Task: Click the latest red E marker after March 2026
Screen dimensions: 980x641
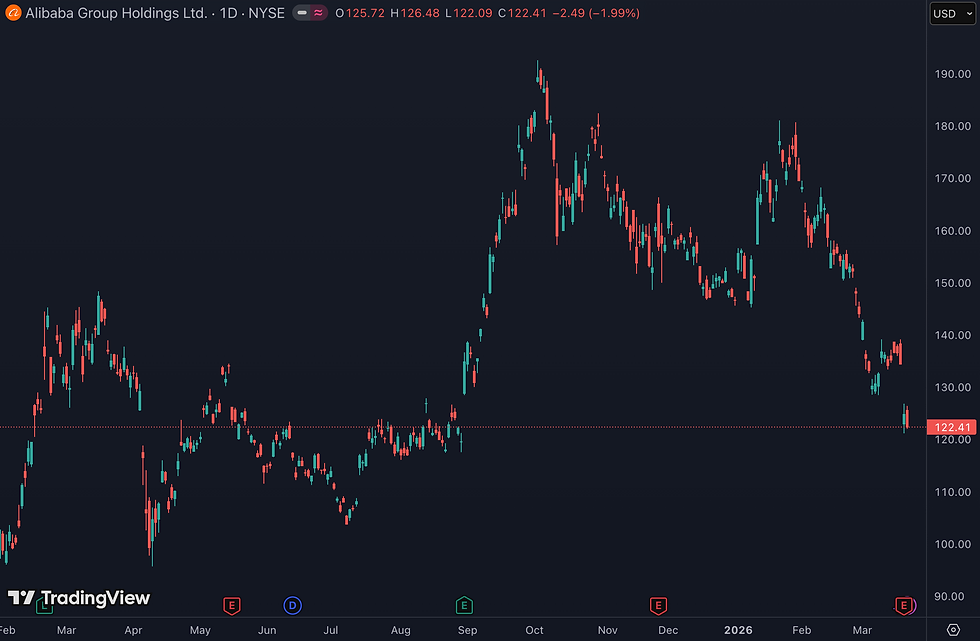Action: click(903, 605)
